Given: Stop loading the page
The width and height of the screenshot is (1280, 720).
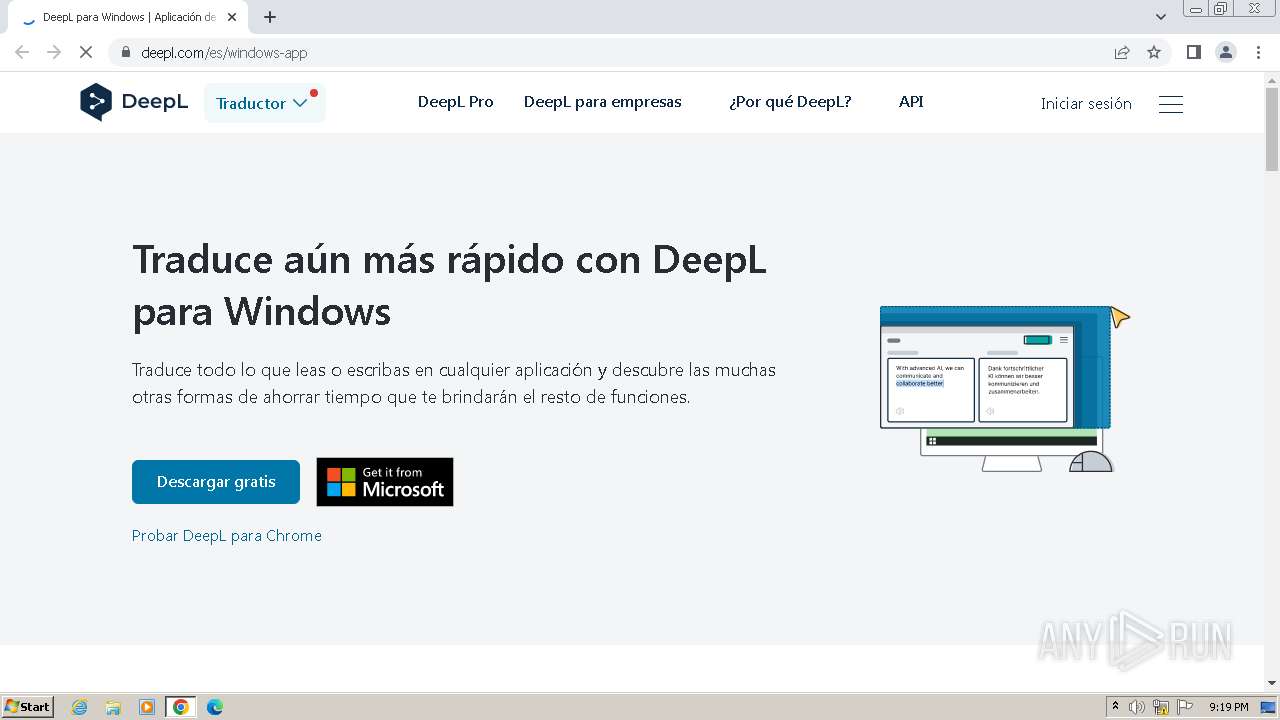Looking at the screenshot, I should 86,53.
